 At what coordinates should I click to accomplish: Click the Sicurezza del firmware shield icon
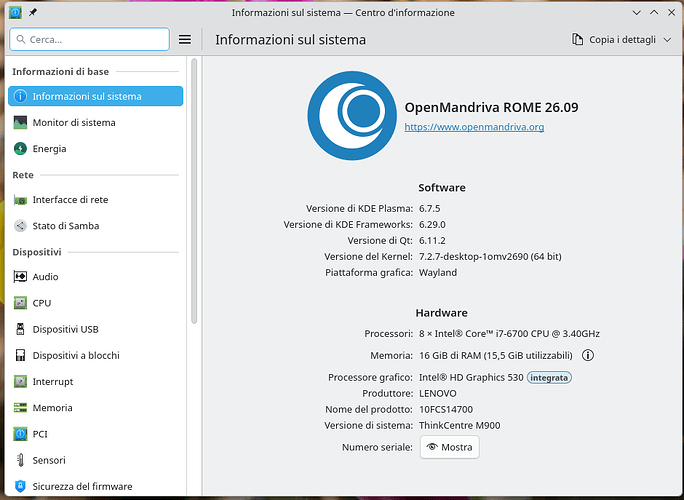pyautogui.click(x=20, y=486)
